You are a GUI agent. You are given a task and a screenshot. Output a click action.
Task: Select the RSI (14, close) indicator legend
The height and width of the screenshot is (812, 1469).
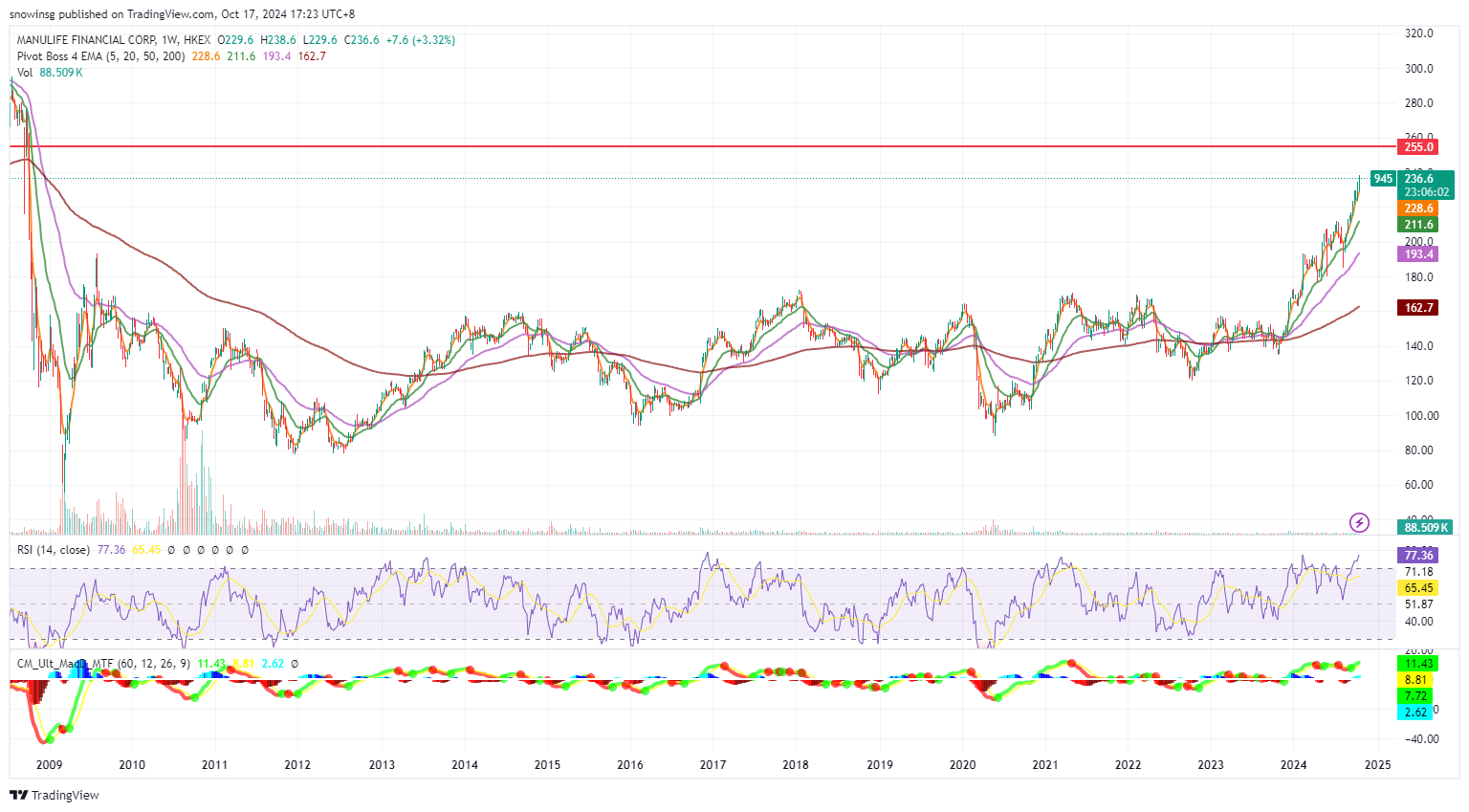point(54,550)
